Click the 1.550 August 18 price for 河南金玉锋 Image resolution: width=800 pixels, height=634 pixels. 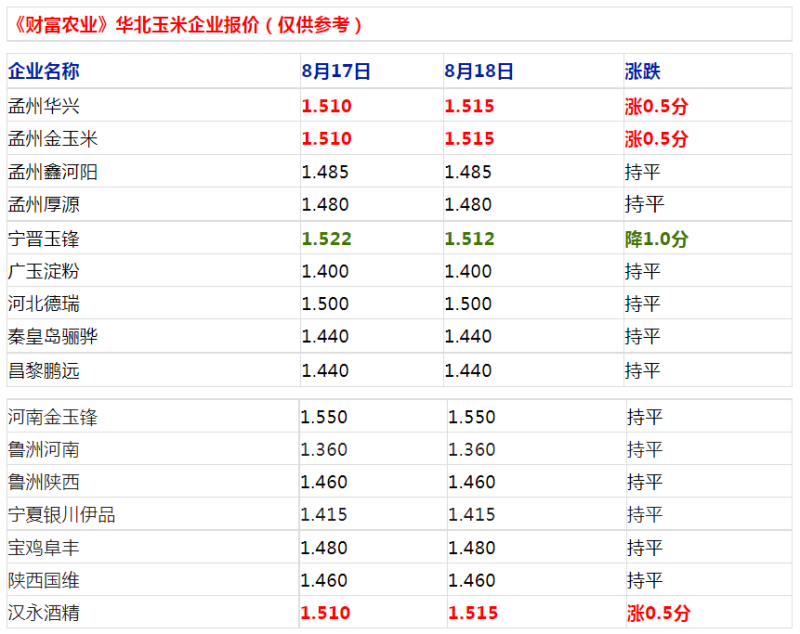click(471, 417)
